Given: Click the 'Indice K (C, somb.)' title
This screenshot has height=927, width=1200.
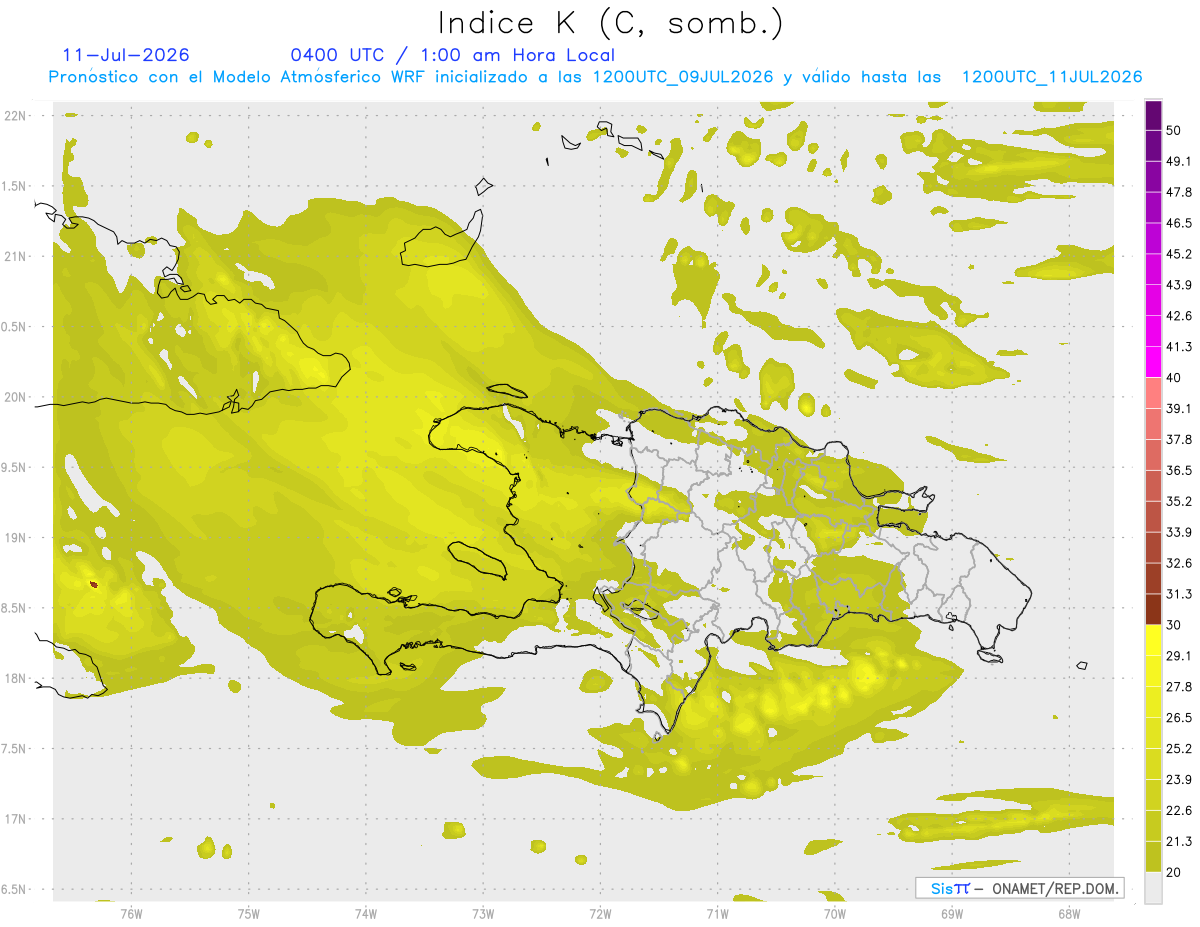Looking at the screenshot, I should coord(610,23).
